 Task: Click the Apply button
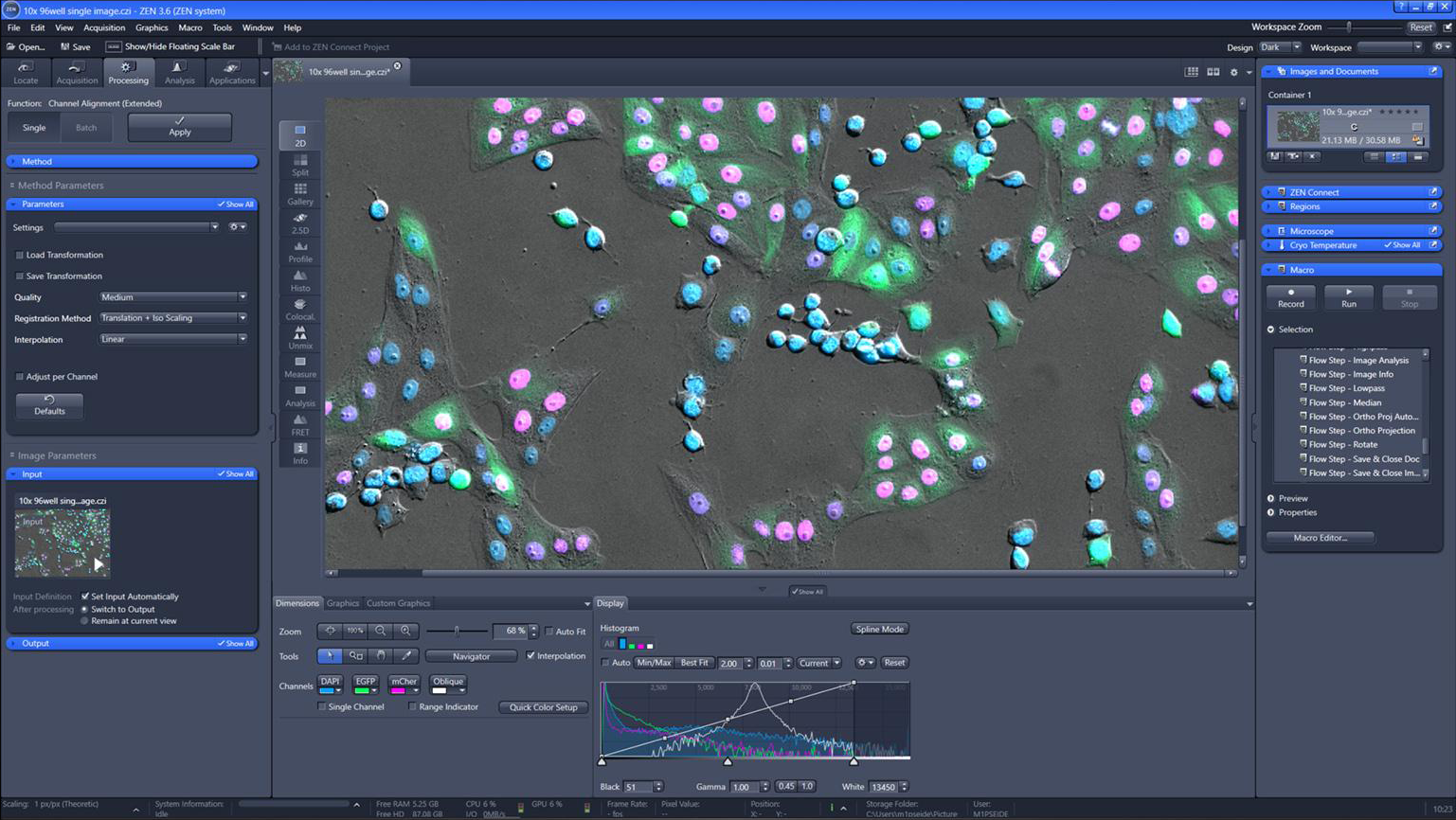click(180, 127)
